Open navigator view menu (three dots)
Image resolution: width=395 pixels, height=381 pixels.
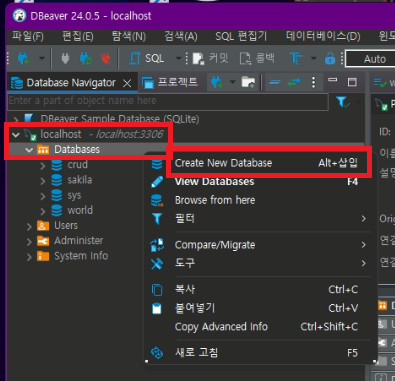tap(313, 82)
